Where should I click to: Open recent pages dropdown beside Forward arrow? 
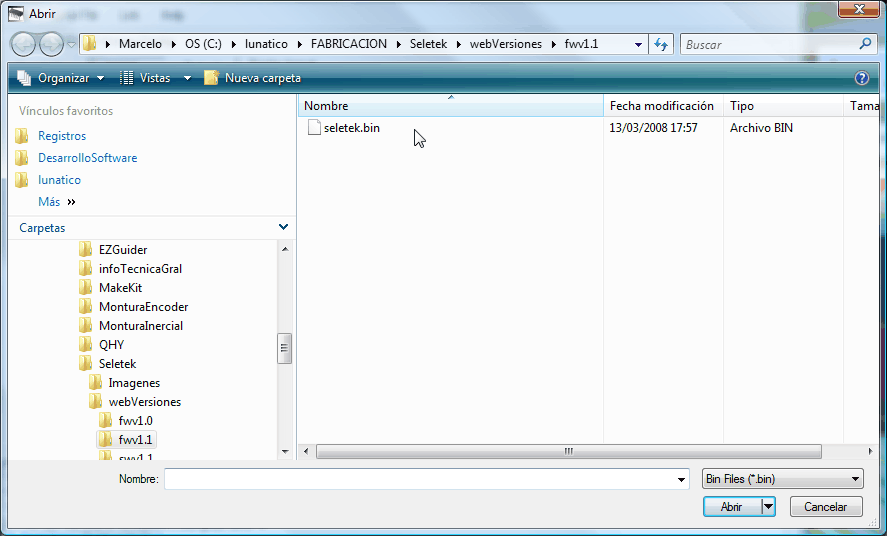(71, 44)
